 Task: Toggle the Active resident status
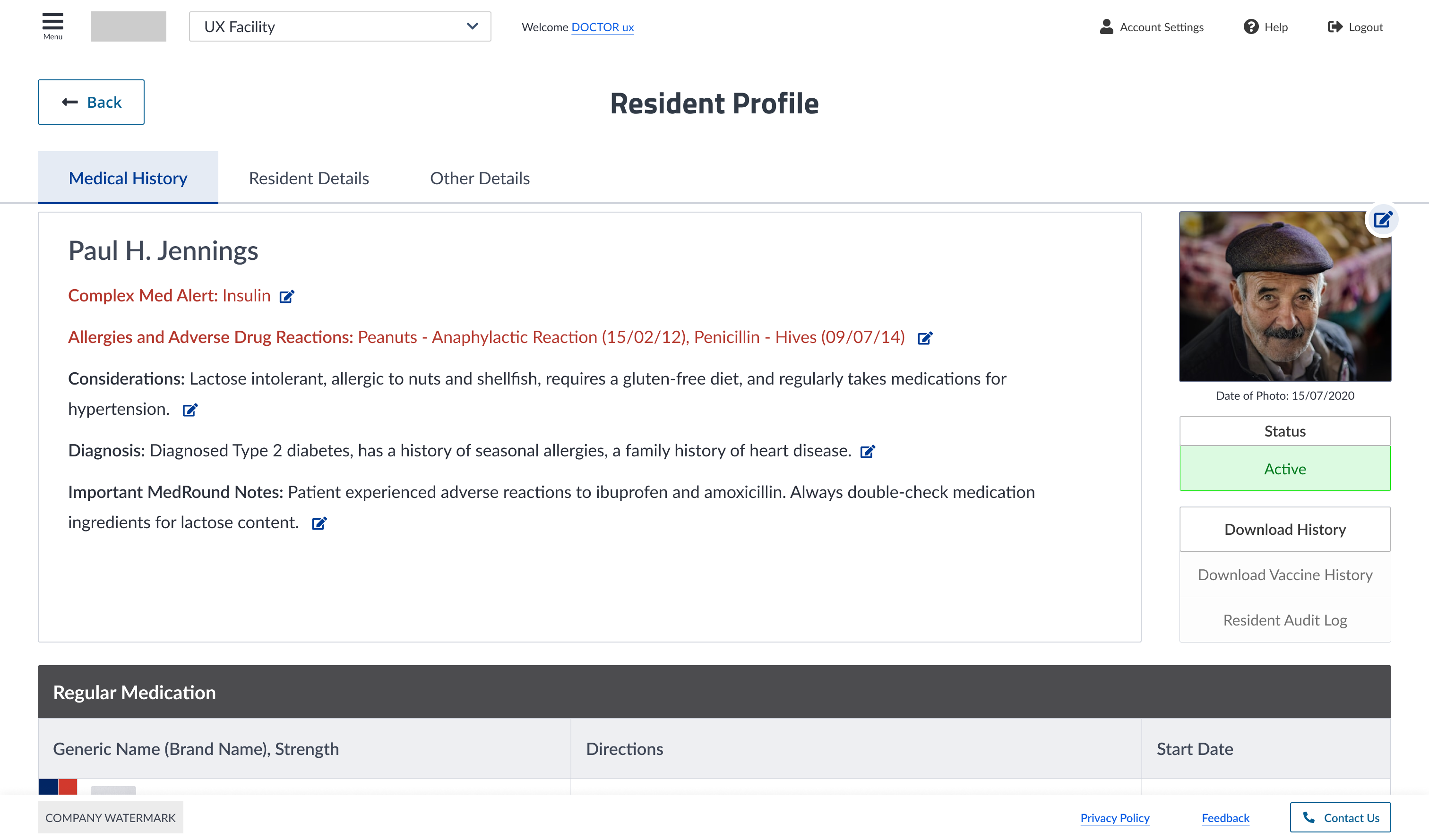tap(1285, 468)
